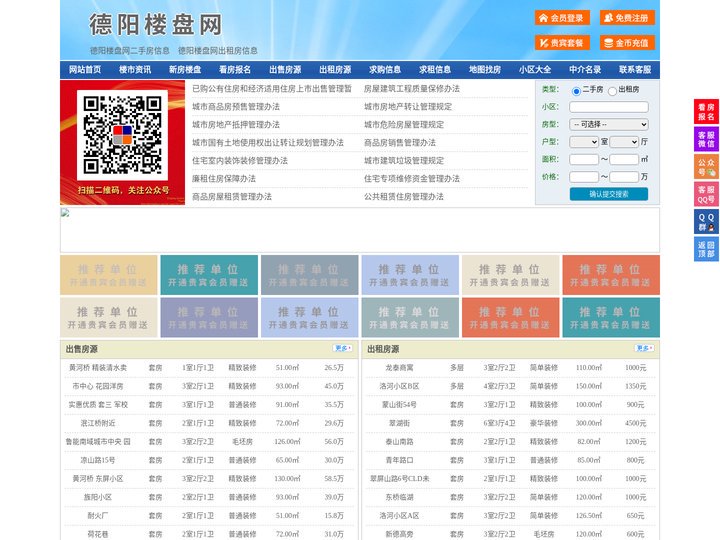
Task: Open the 看房报名 navigation bar item
Action: [x=235, y=70]
